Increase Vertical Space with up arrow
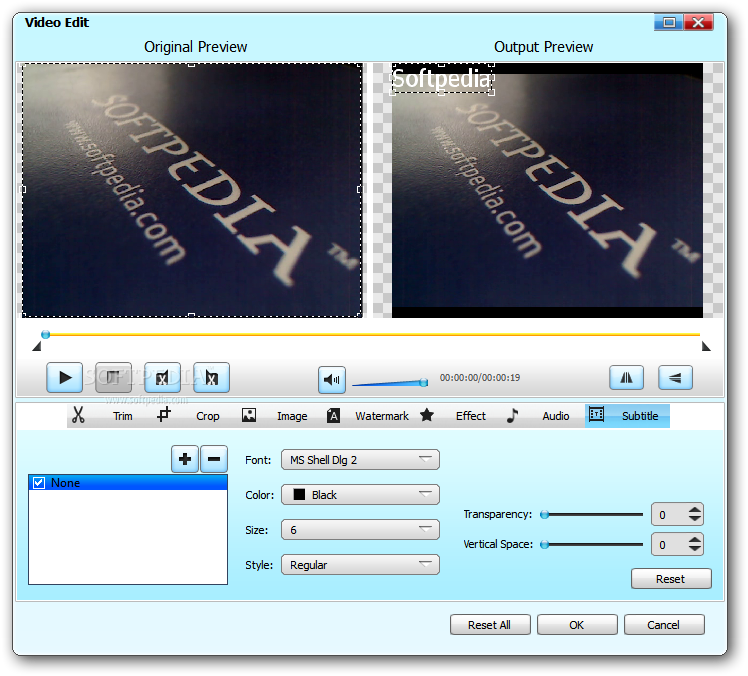 tap(695, 540)
